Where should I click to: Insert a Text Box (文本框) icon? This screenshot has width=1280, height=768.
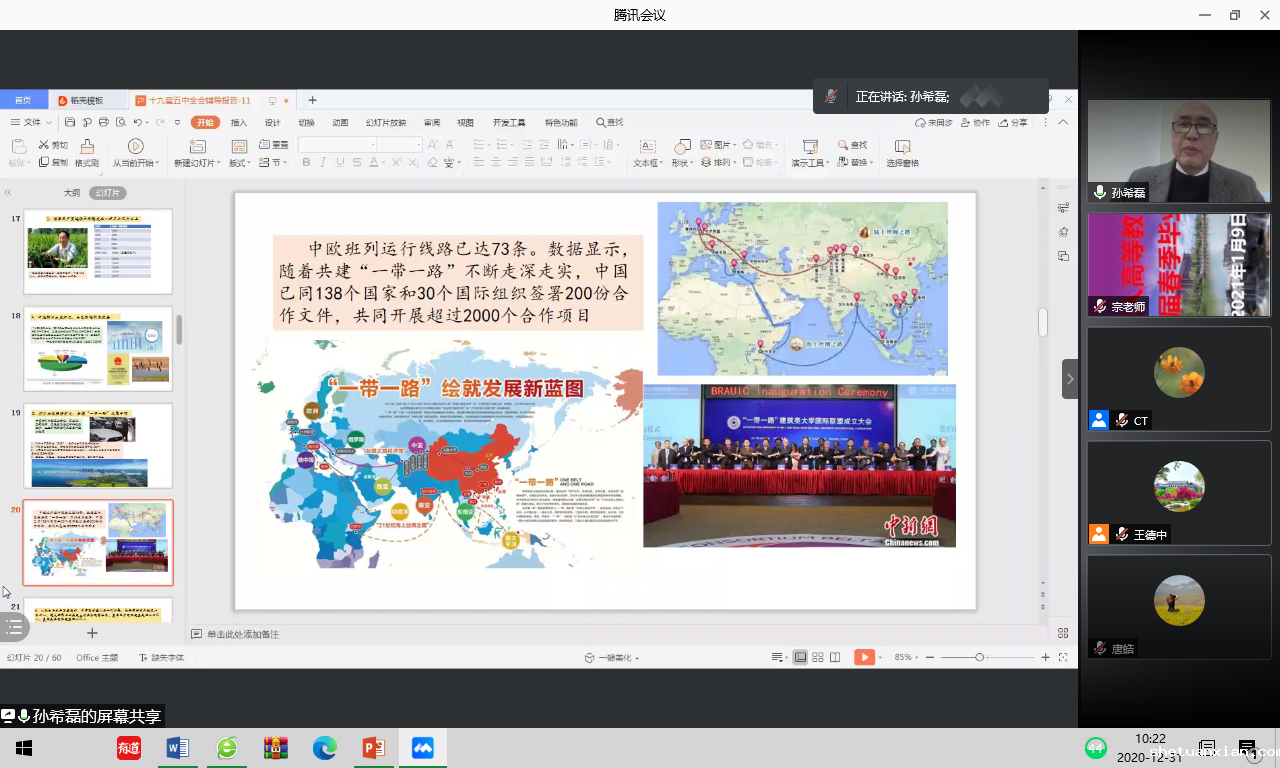(647, 147)
